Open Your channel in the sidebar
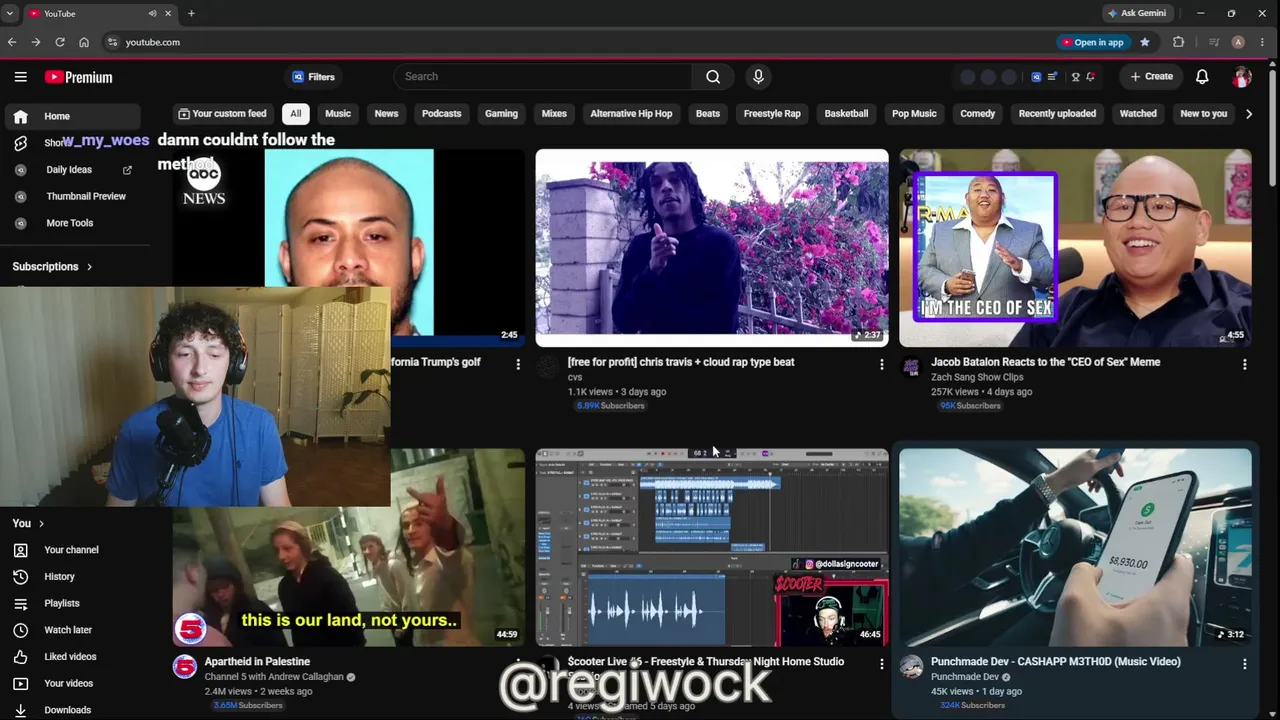Screen dimensions: 1280x720 pos(70,550)
